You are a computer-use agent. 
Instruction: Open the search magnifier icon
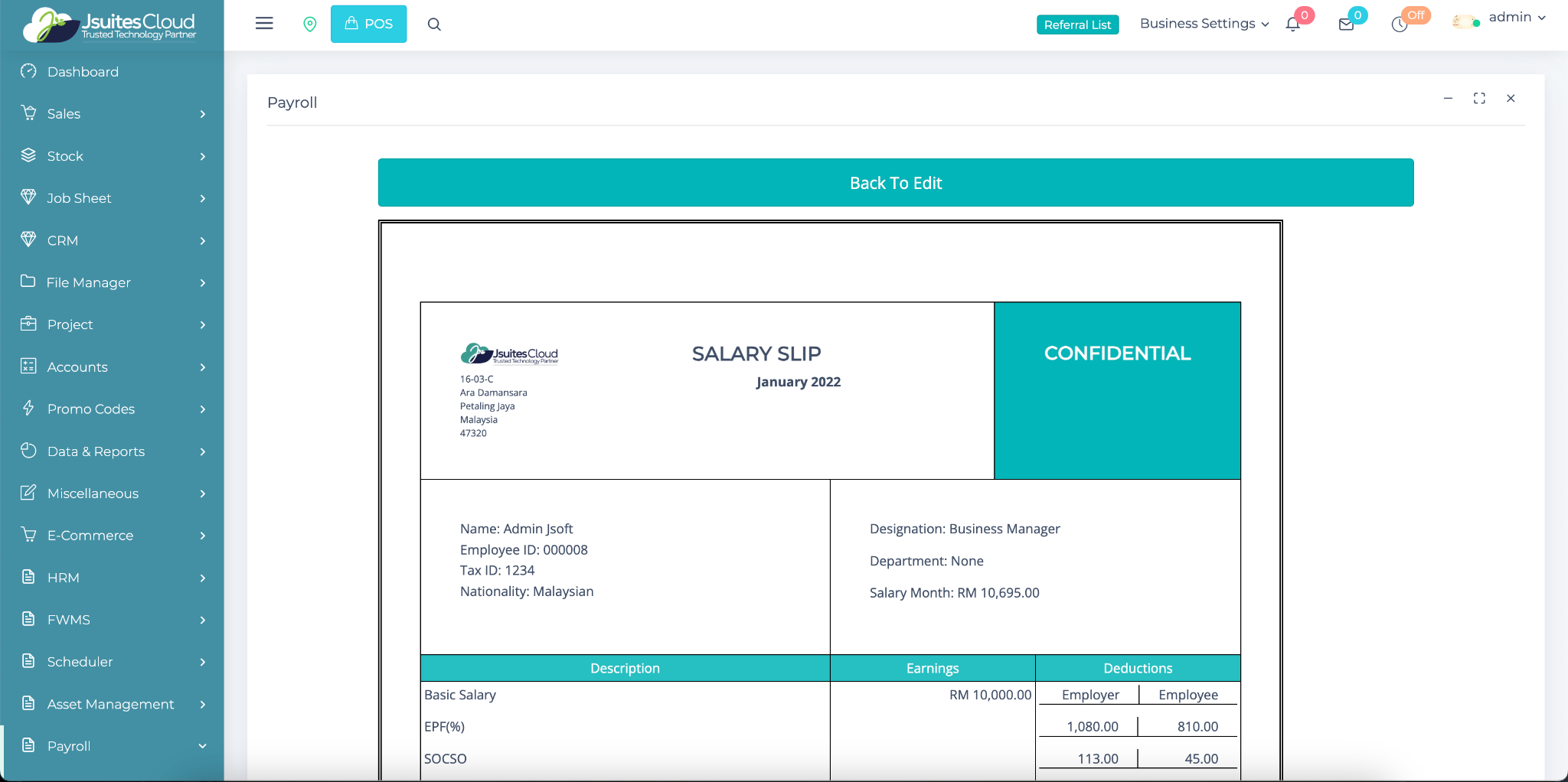[434, 24]
